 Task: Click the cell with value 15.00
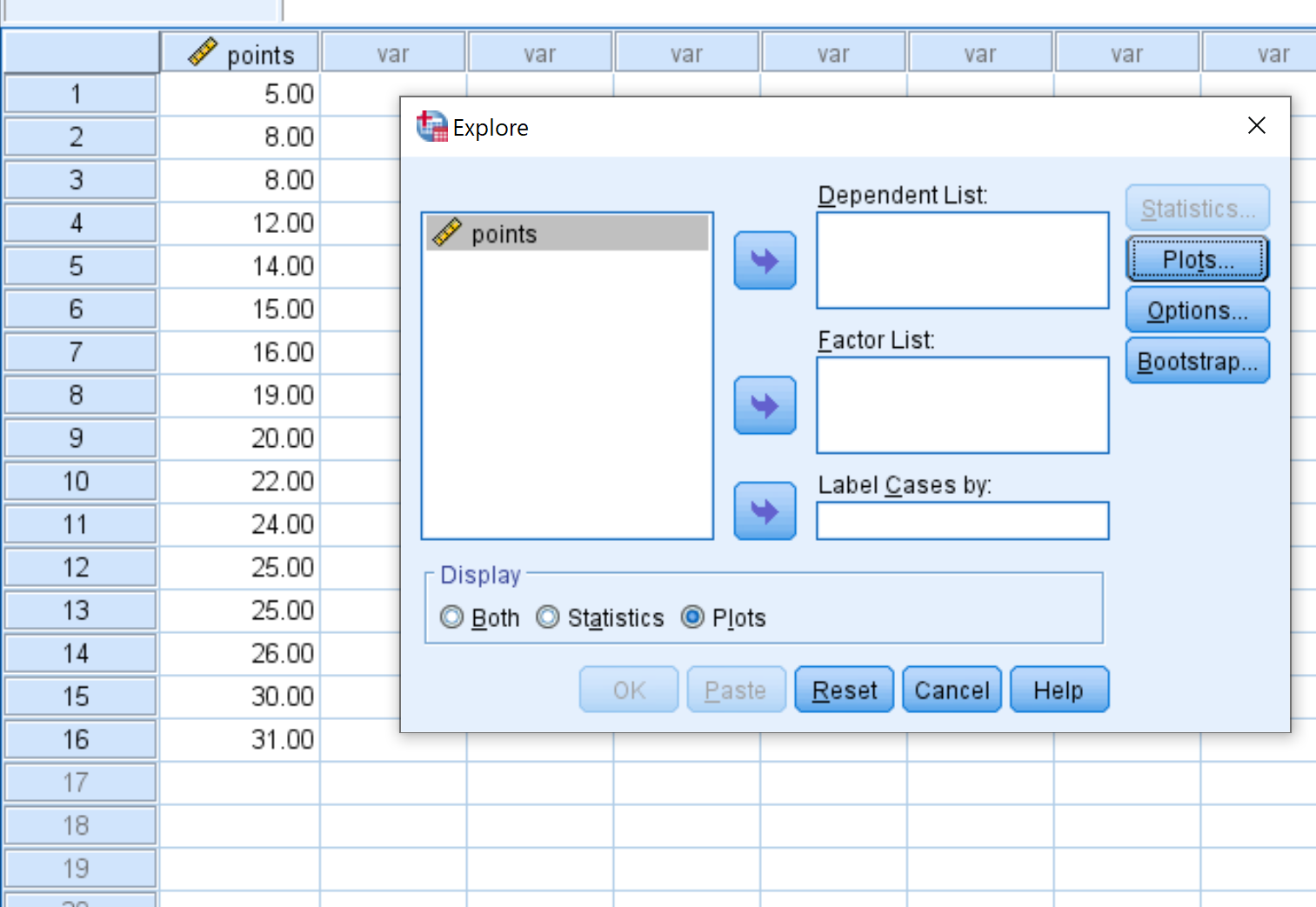240,310
